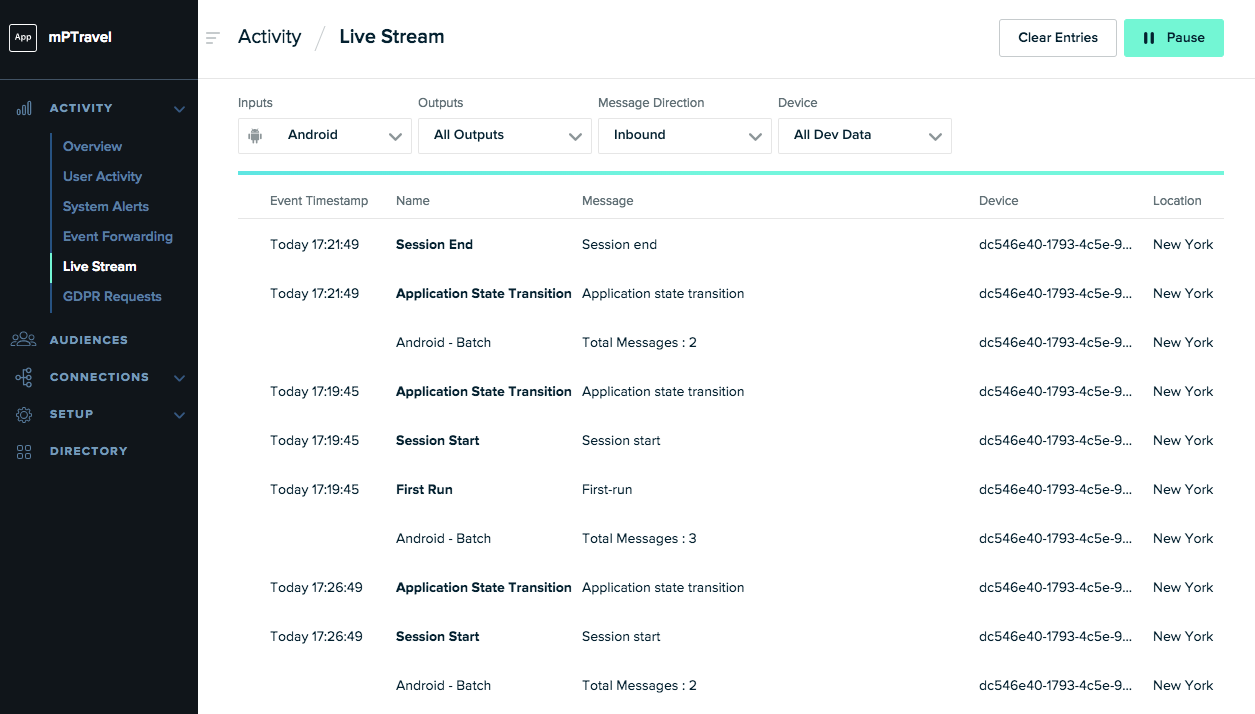
Task: Open the Message Direction Inbound dropdown
Action: tap(684, 136)
